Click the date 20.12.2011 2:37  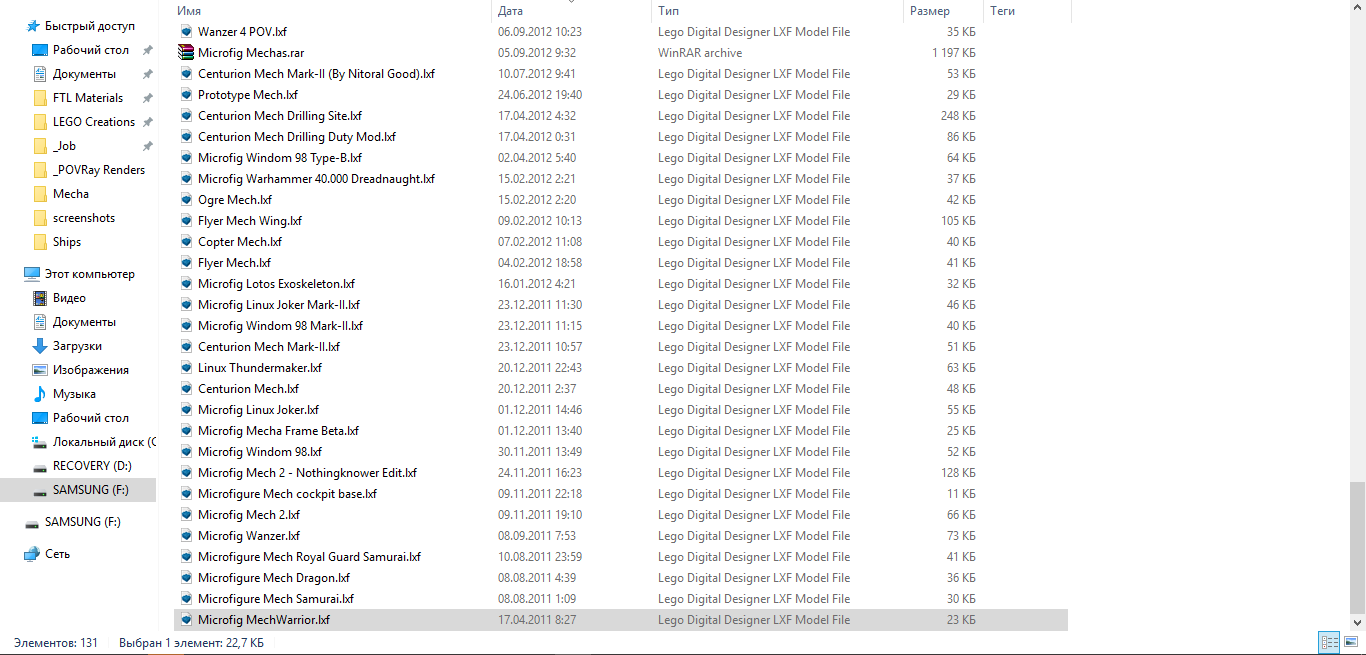pyautogui.click(x=537, y=389)
